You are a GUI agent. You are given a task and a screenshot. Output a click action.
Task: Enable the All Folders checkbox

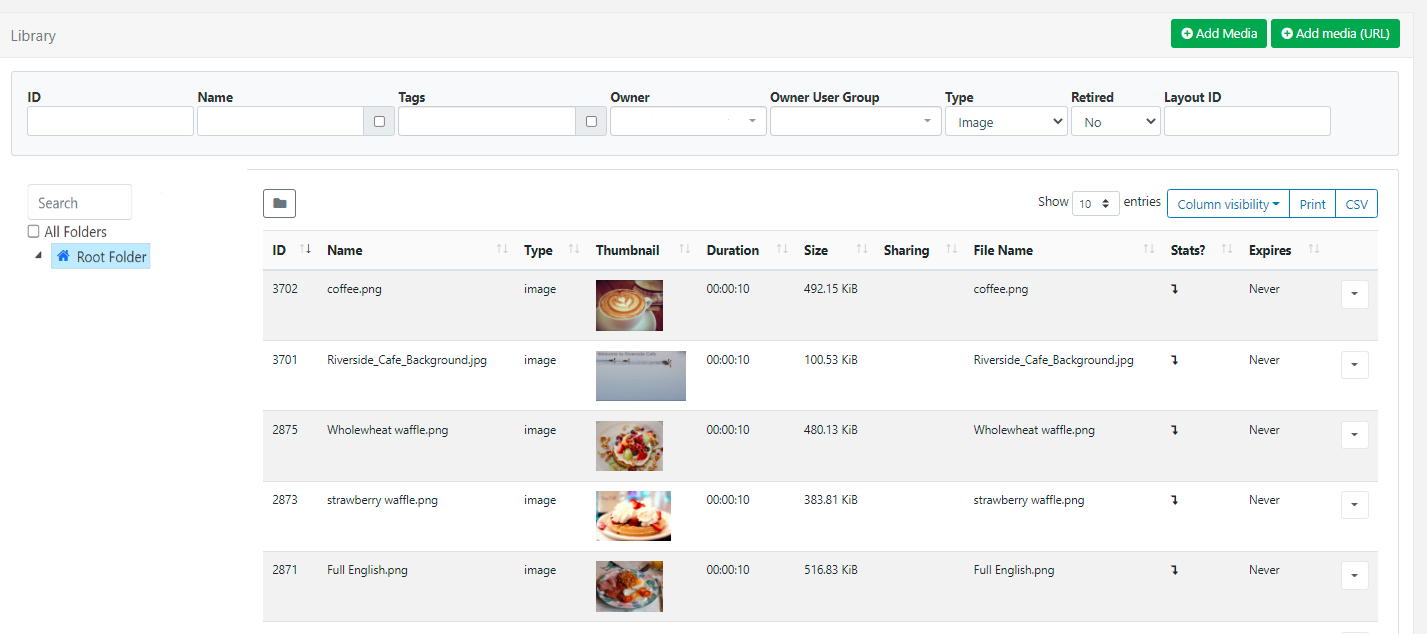coord(34,232)
